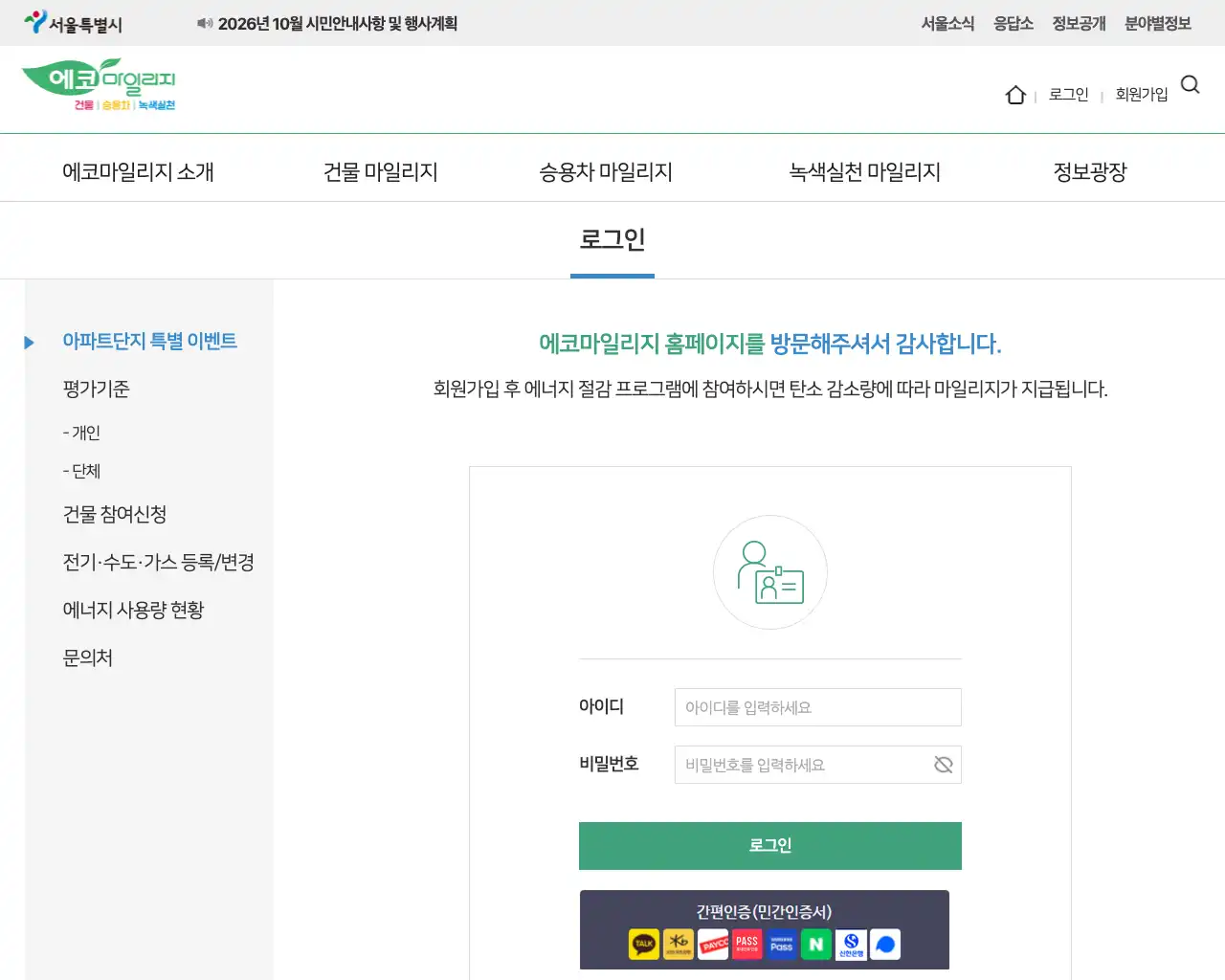Click the home icon in the header
This screenshot has width=1225, height=980.
pos(1015,95)
